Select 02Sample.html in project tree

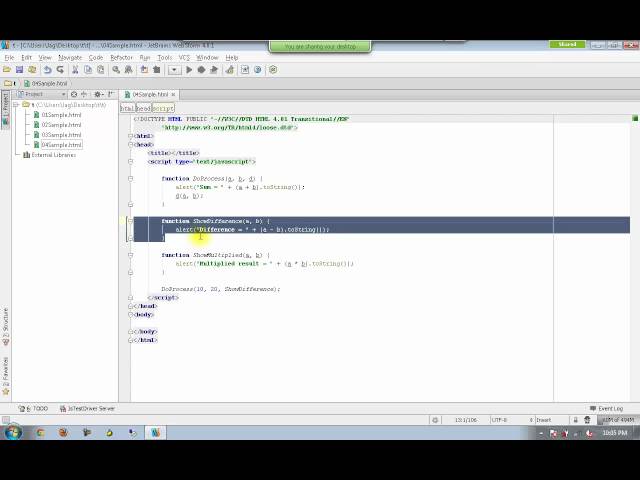[x=61, y=125]
